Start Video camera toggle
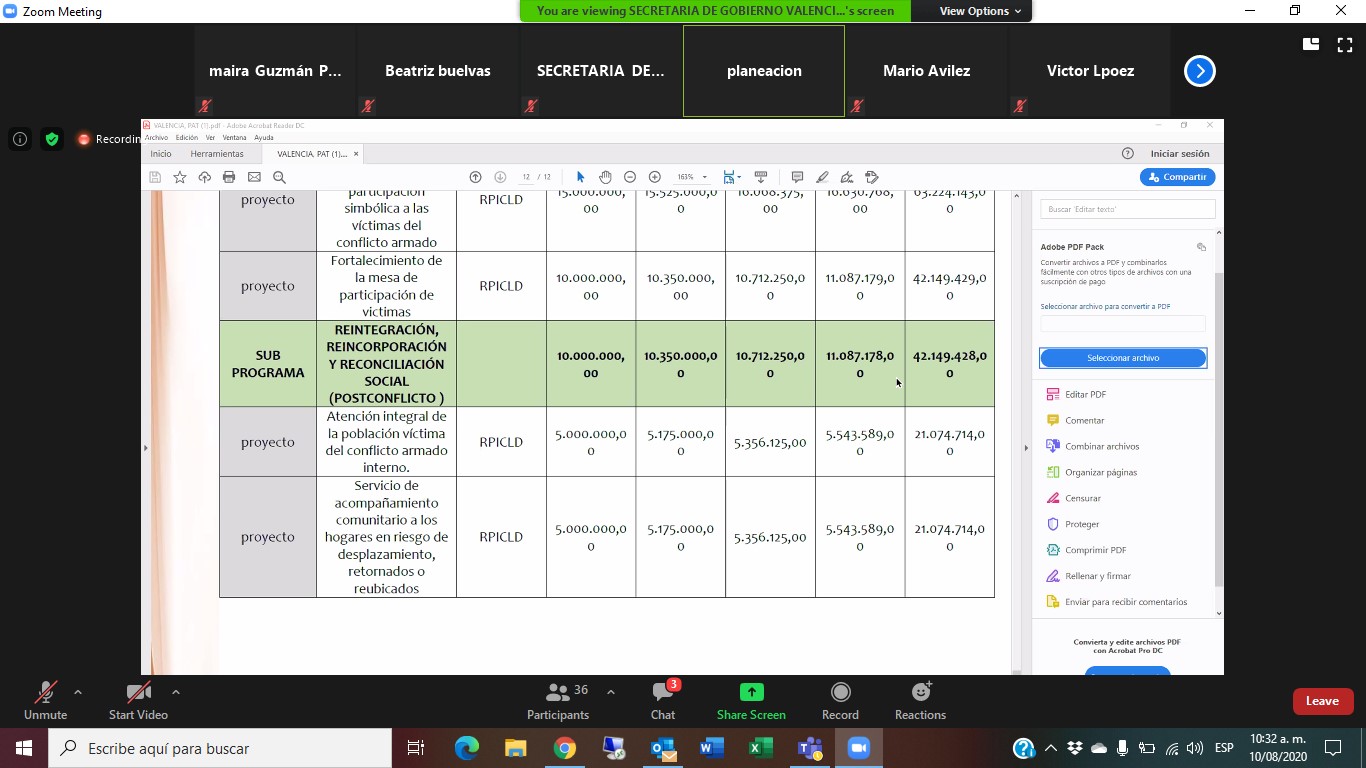The width and height of the screenshot is (1366, 768). coord(138,701)
